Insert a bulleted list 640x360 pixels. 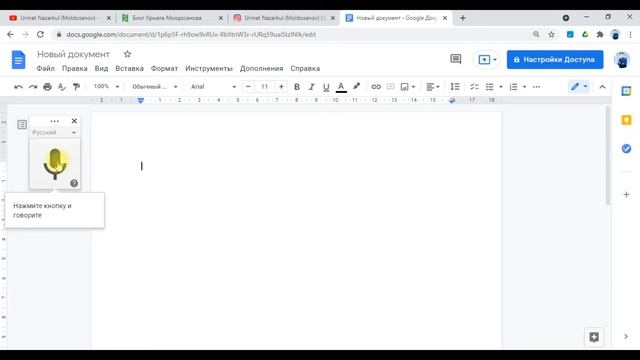coord(489,87)
